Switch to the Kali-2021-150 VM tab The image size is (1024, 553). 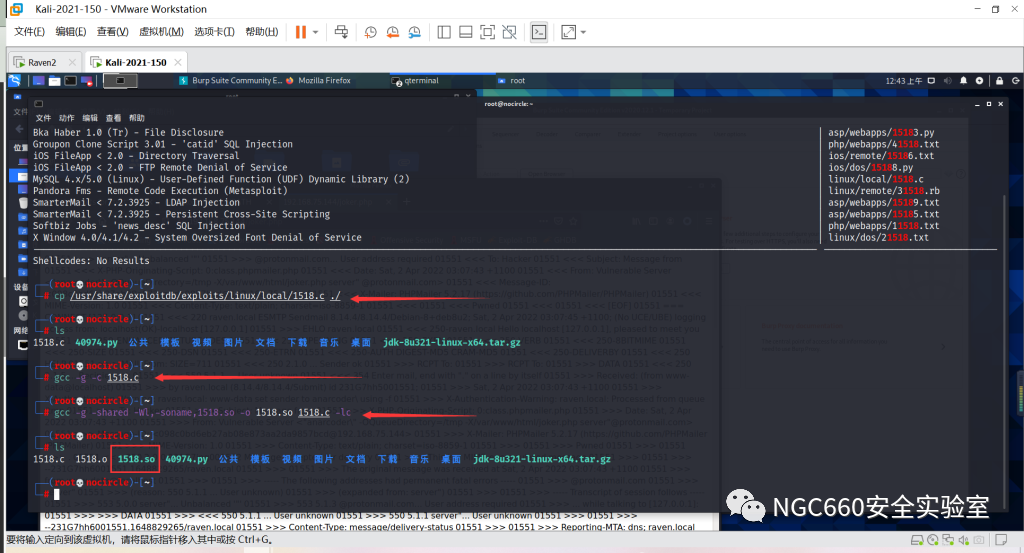[x=135, y=63]
